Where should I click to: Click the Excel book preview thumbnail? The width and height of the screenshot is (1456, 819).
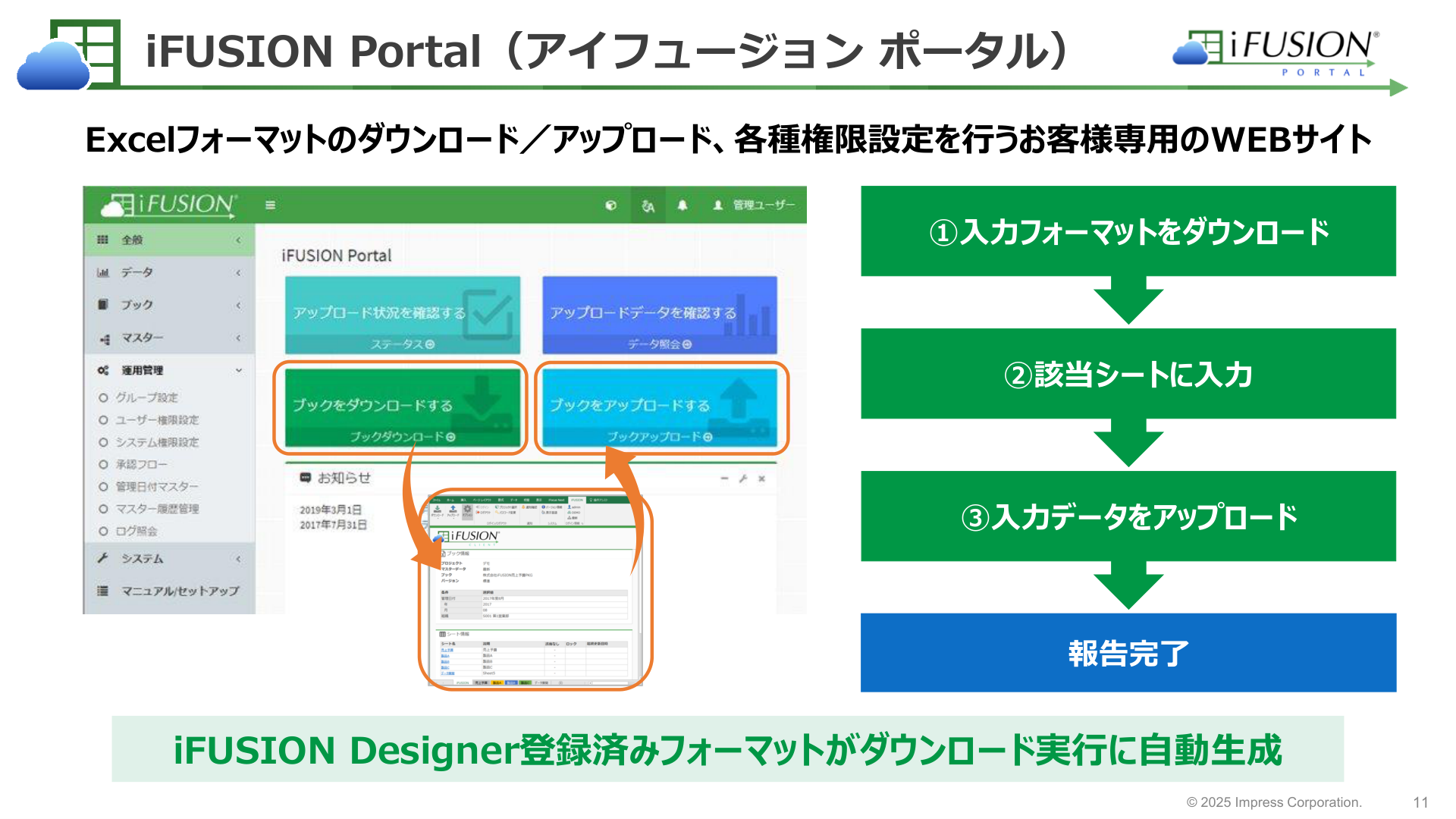[x=535, y=590]
